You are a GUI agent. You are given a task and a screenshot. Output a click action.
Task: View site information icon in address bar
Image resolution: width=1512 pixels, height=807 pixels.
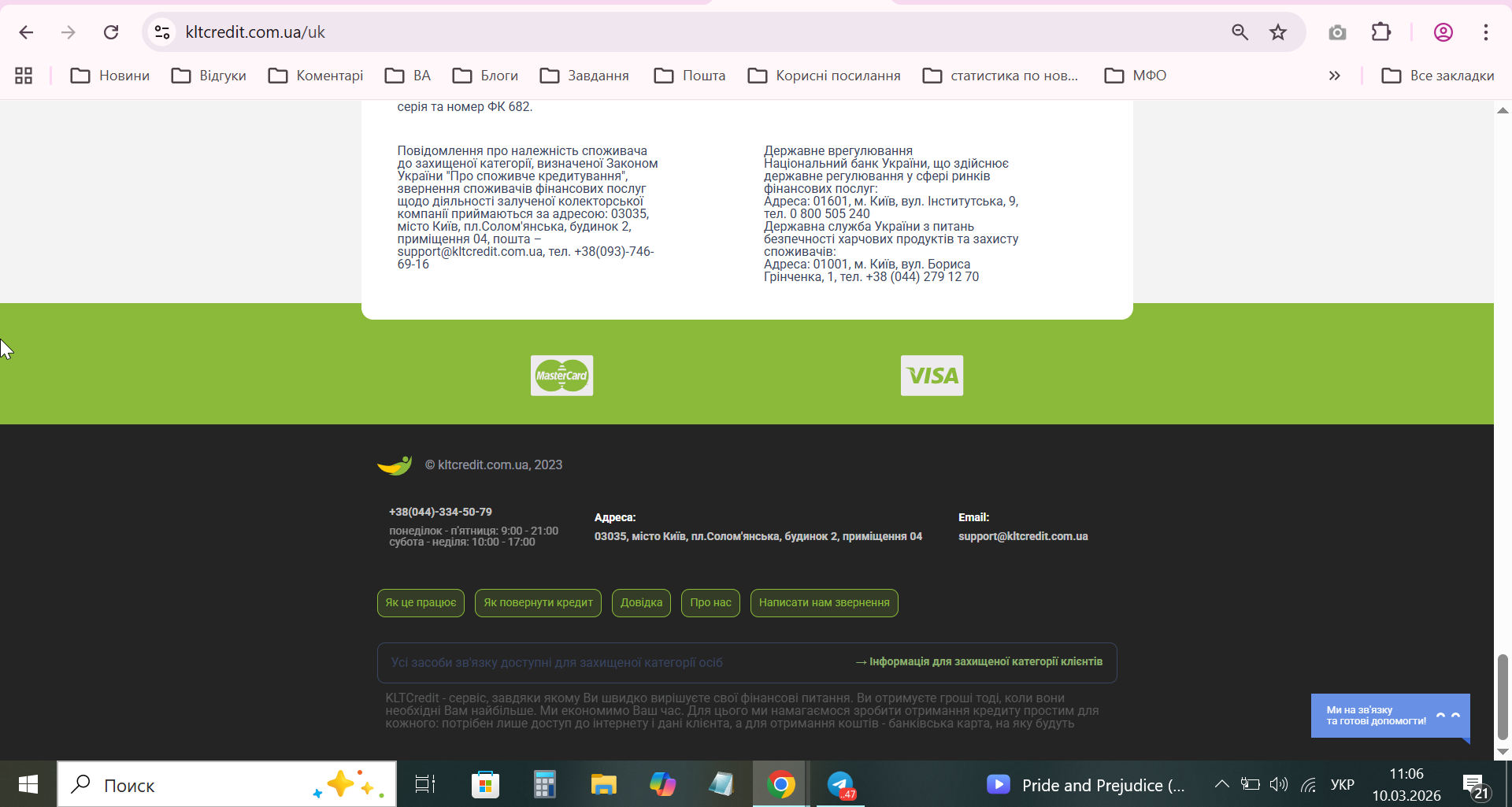point(162,32)
